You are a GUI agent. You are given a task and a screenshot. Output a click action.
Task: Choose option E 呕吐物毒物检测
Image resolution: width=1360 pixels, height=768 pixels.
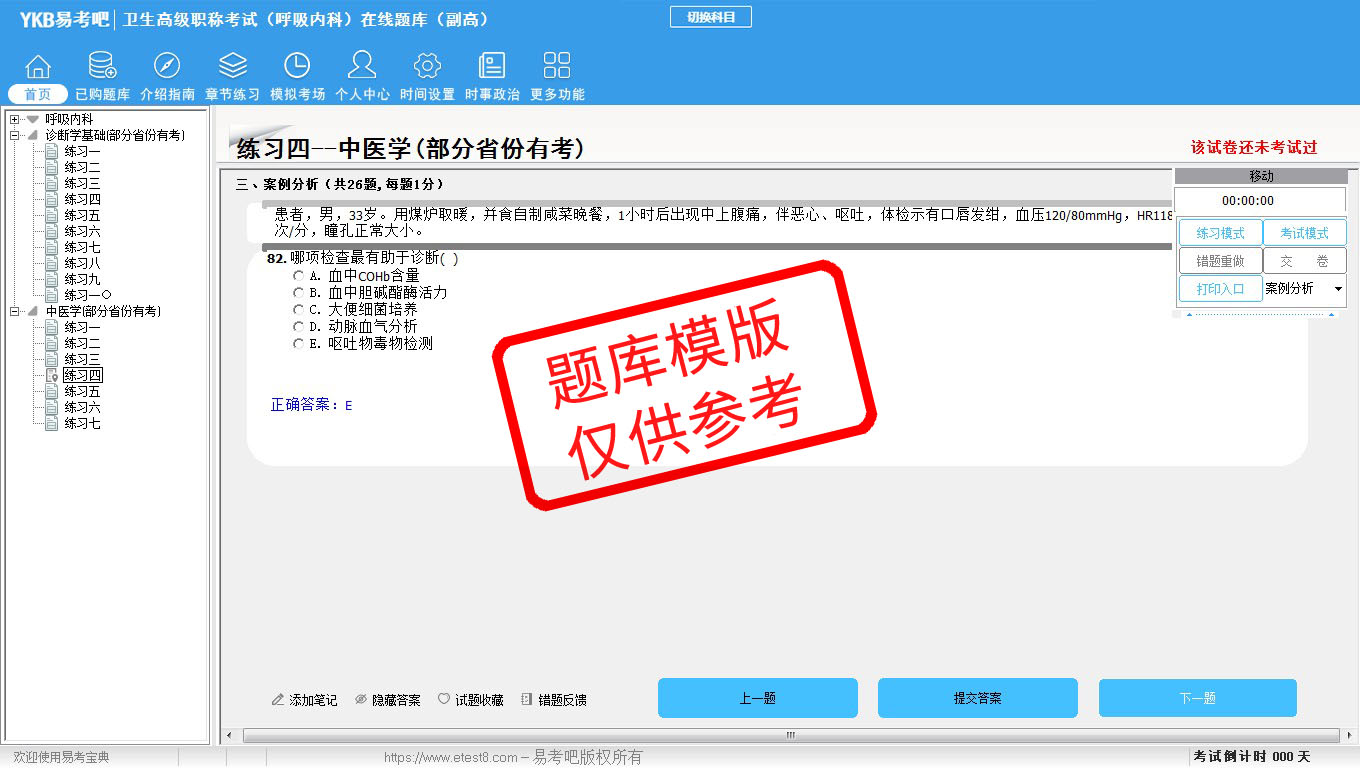[298, 344]
